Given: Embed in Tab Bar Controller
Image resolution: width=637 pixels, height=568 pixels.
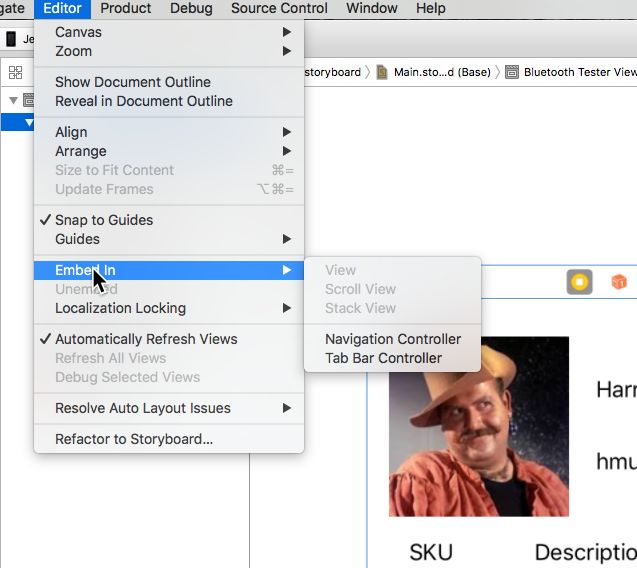Looking at the screenshot, I should [392, 358].
